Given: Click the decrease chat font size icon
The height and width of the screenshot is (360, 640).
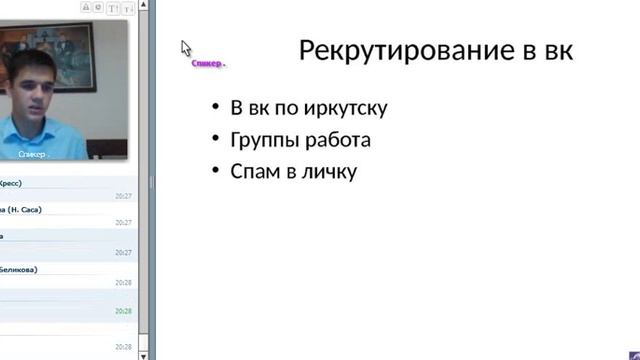Looking at the screenshot, I should 128,8.
